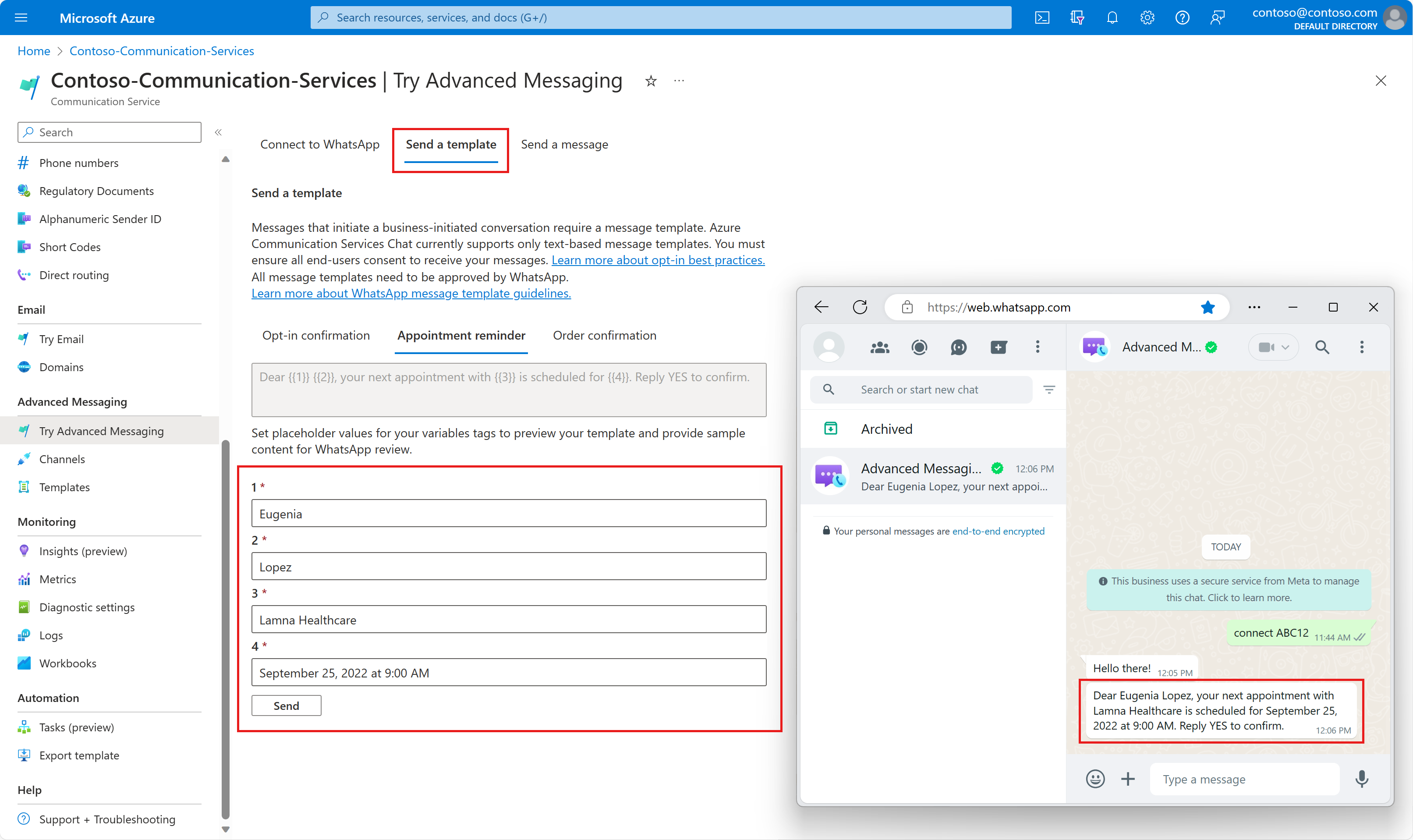Image resolution: width=1413 pixels, height=840 pixels.
Task: Click emoji icon in message bar
Action: 1095,779
